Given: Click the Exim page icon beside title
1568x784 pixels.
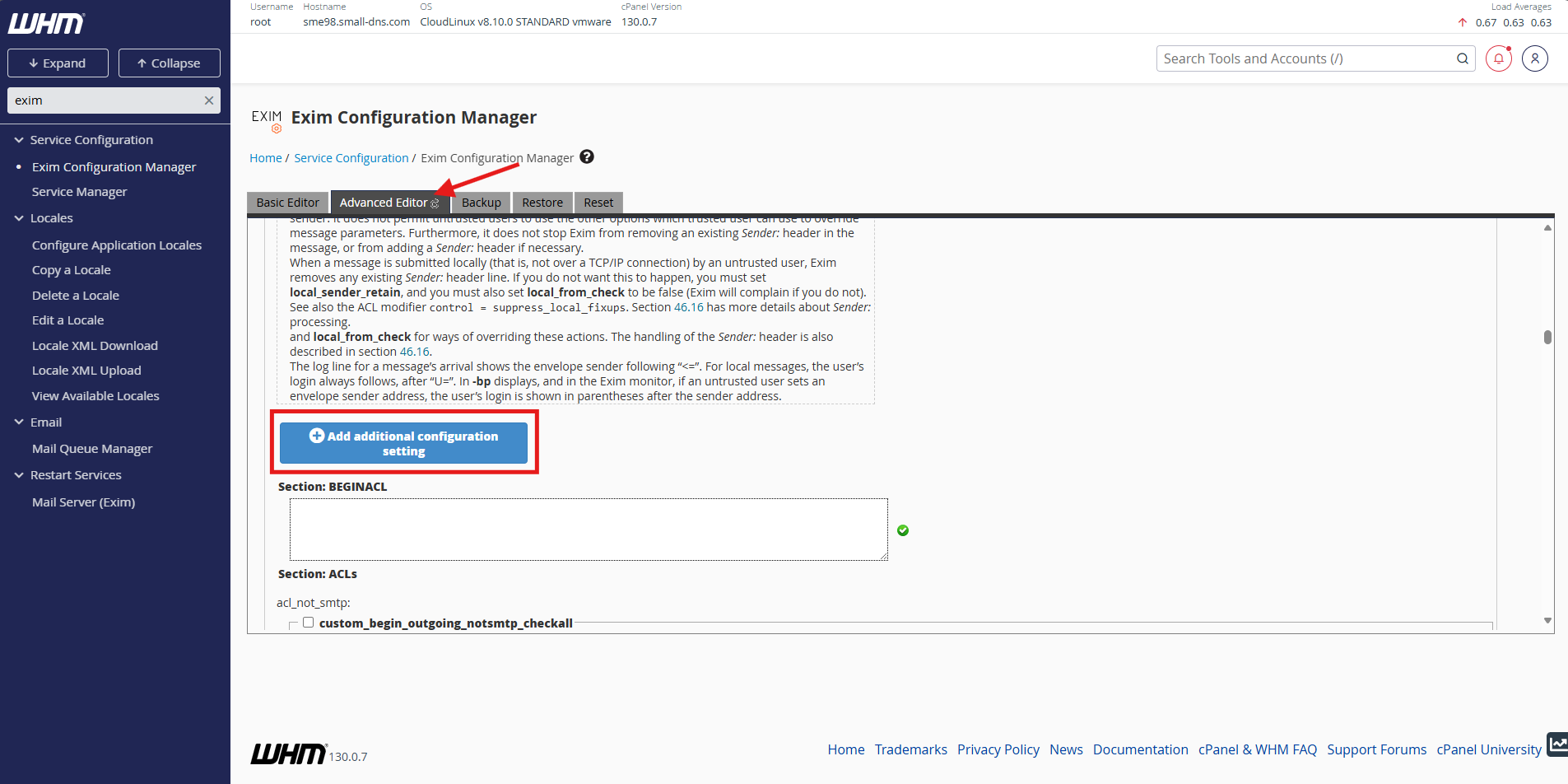Looking at the screenshot, I should (x=267, y=119).
